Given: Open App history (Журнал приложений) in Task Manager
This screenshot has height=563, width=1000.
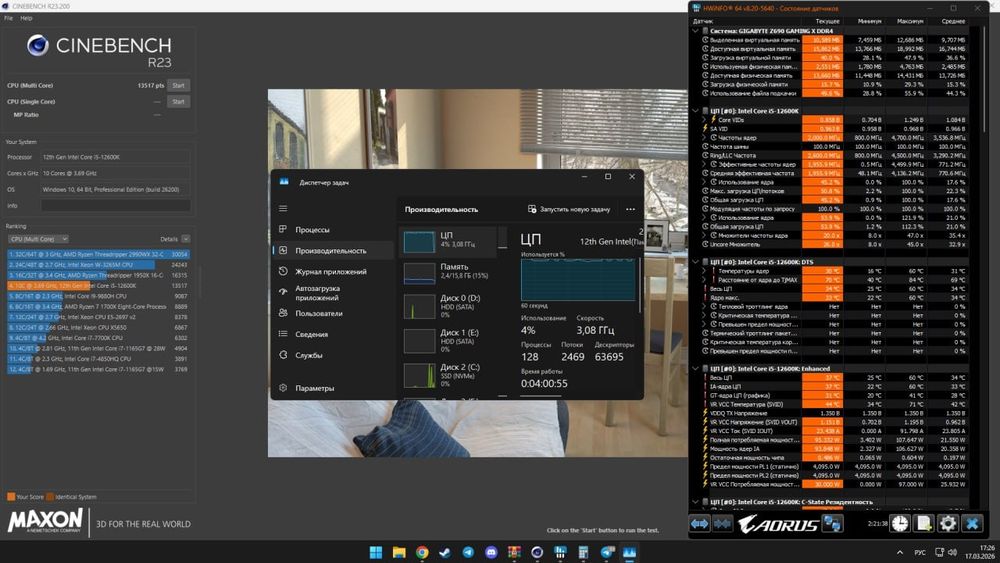Looking at the screenshot, I should point(332,272).
